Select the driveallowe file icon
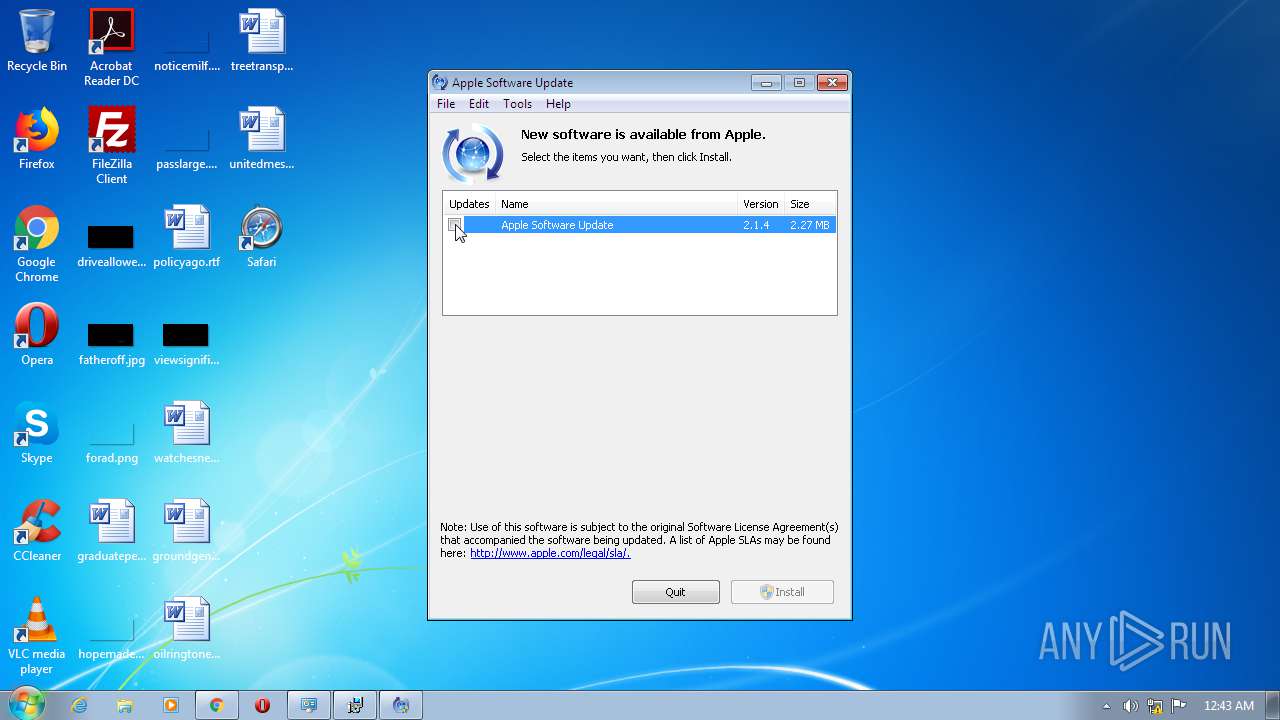The image size is (1280, 720). point(111,243)
